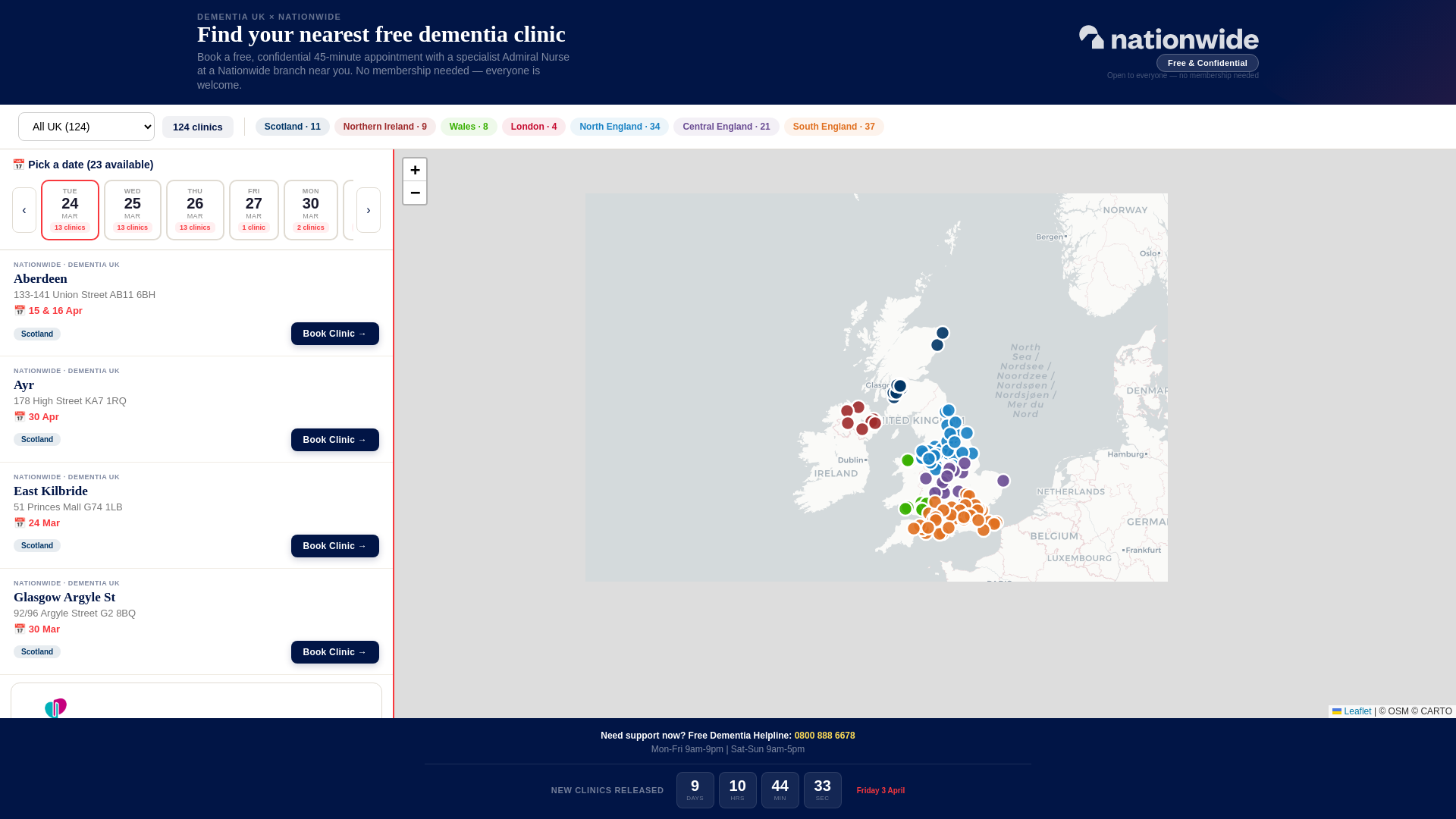Open the All UK region dropdown
Viewport: 1456px width, 819px height.
point(86,127)
